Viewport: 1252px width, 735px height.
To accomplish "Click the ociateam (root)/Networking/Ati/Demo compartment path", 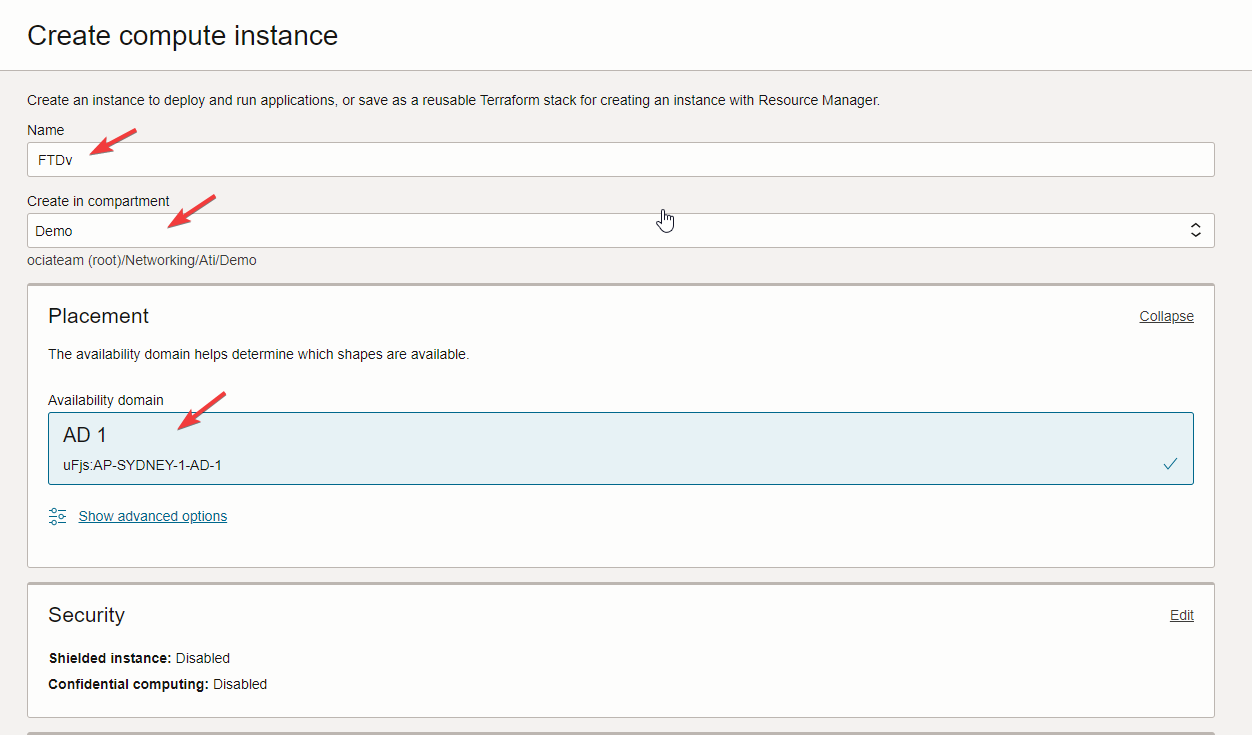I will (142, 260).
